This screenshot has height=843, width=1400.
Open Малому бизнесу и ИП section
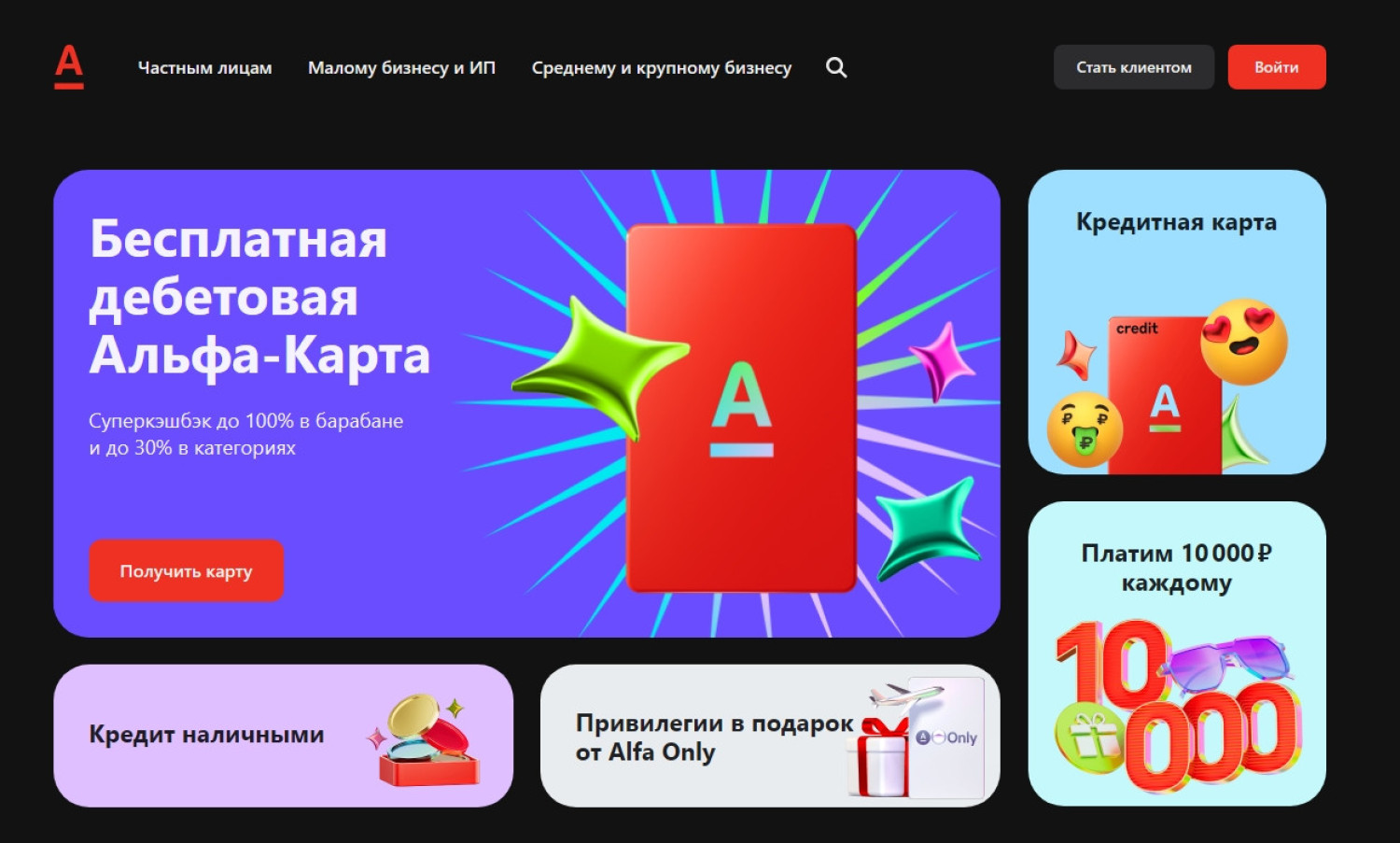pos(401,67)
